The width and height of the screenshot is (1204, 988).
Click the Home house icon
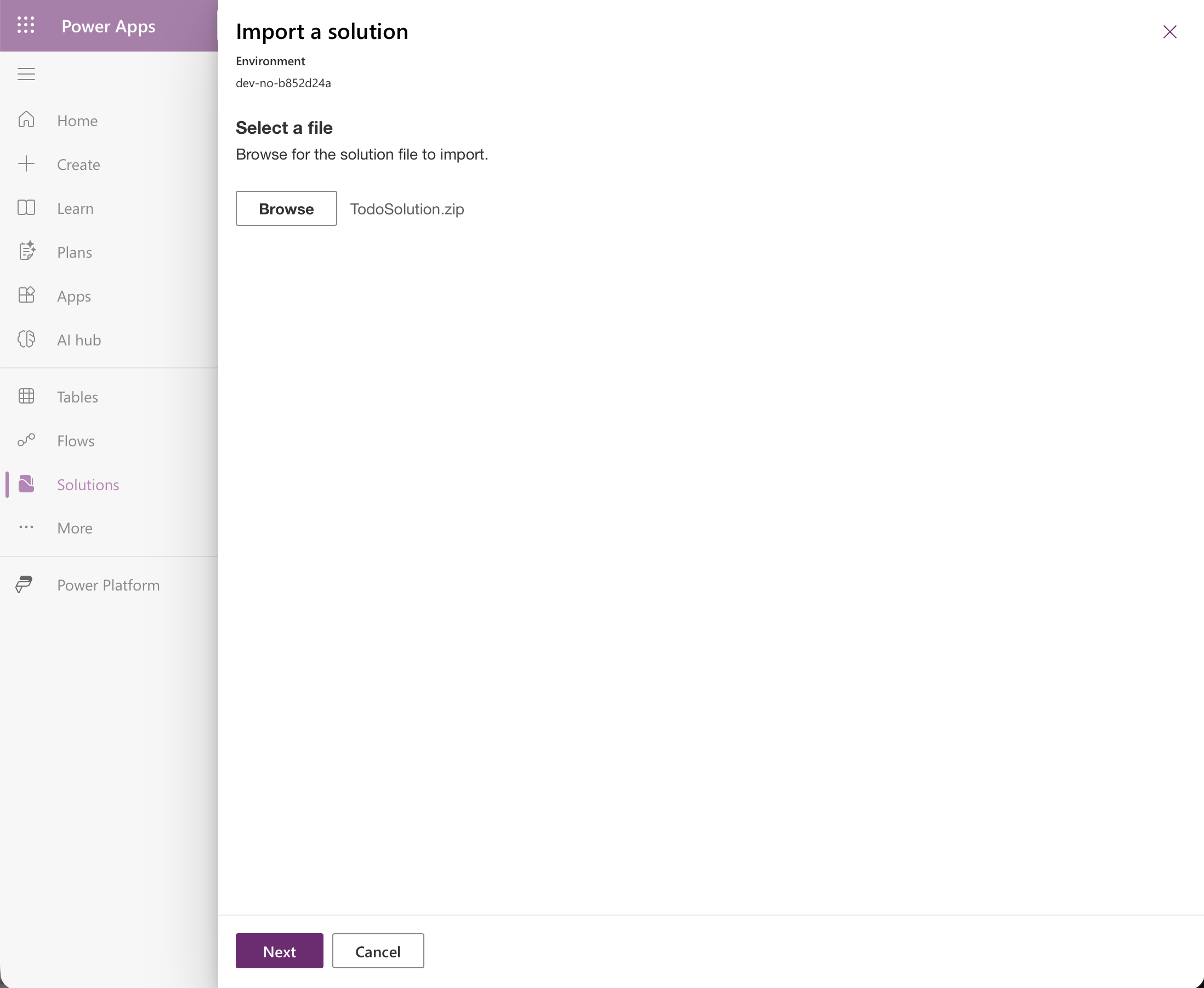click(26, 120)
